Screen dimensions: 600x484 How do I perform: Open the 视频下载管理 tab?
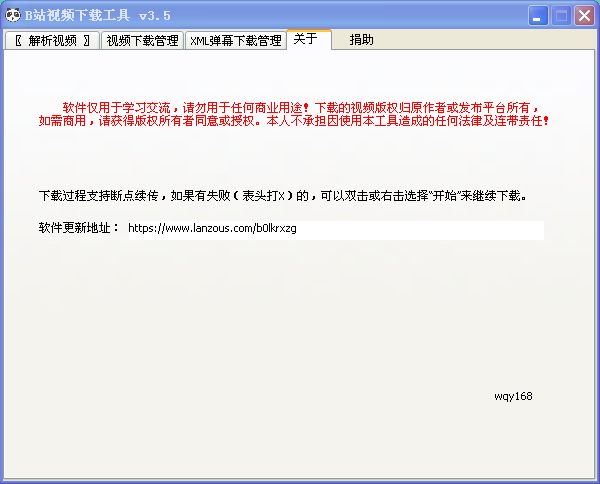(142, 40)
